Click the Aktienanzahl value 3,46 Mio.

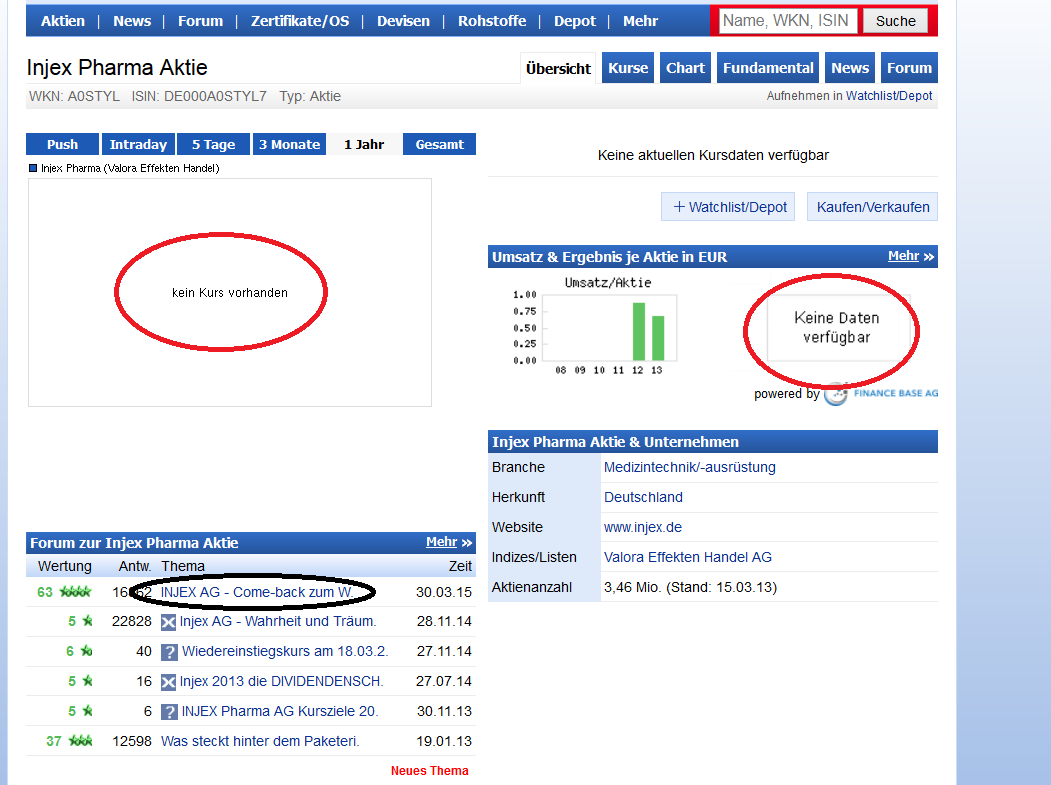click(690, 587)
